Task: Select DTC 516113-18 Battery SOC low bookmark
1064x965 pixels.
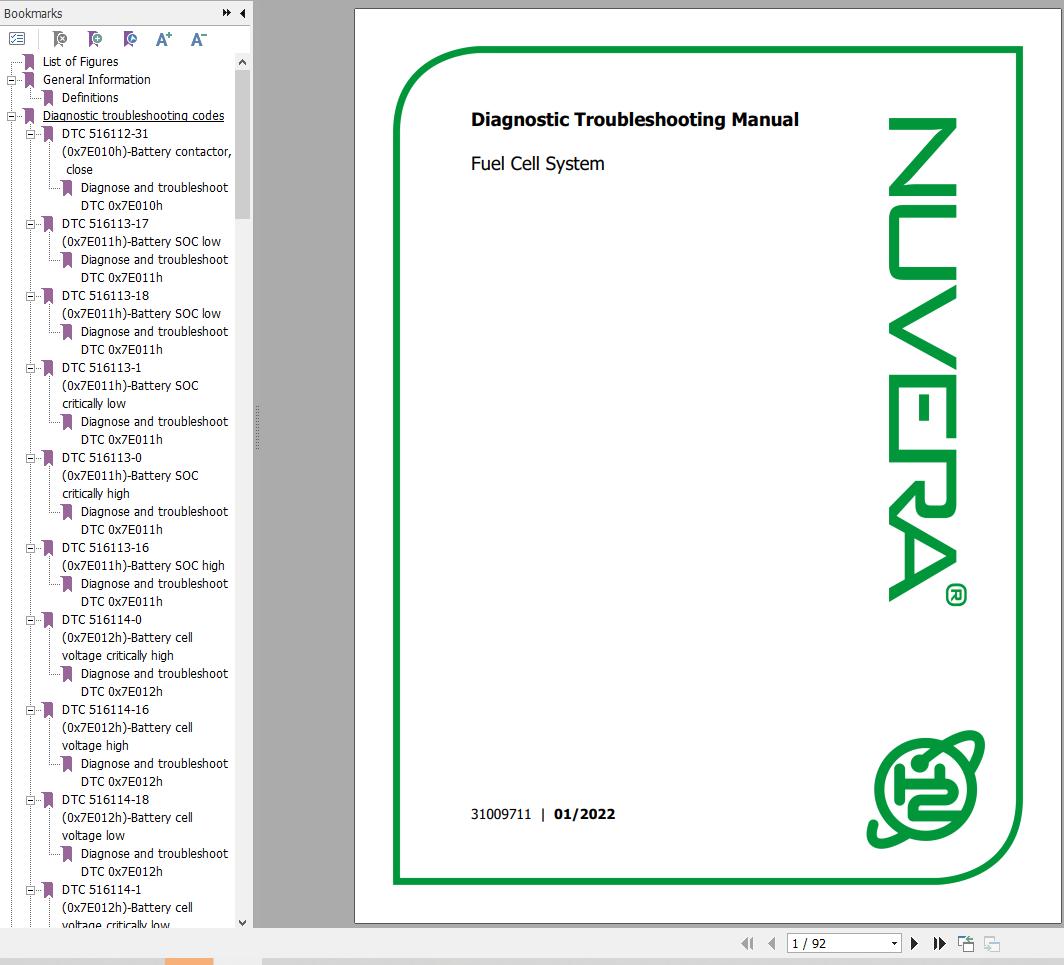Action: coord(141,304)
